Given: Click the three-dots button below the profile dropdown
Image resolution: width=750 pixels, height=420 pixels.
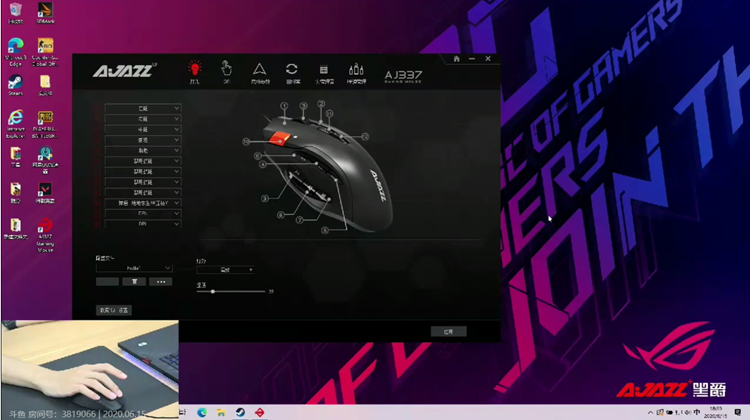Looking at the screenshot, I should pos(161,282).
